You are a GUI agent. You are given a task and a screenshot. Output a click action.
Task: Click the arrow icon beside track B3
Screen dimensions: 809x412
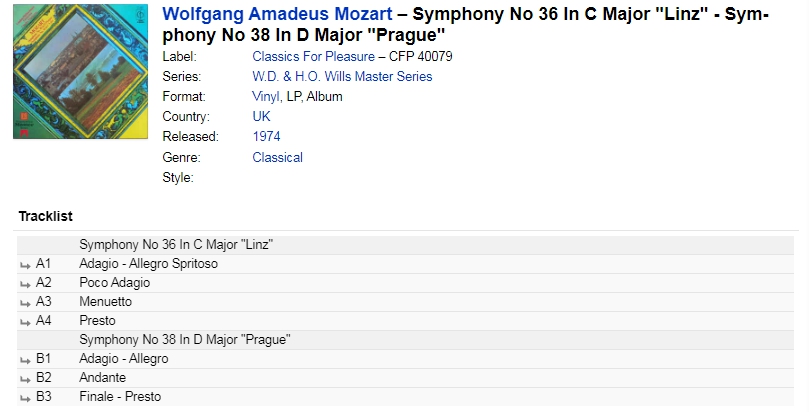(x=25, y=399)
